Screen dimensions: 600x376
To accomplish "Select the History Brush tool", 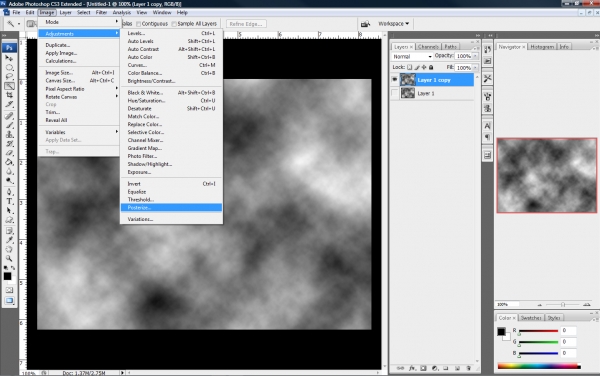I will click(9, 144).
